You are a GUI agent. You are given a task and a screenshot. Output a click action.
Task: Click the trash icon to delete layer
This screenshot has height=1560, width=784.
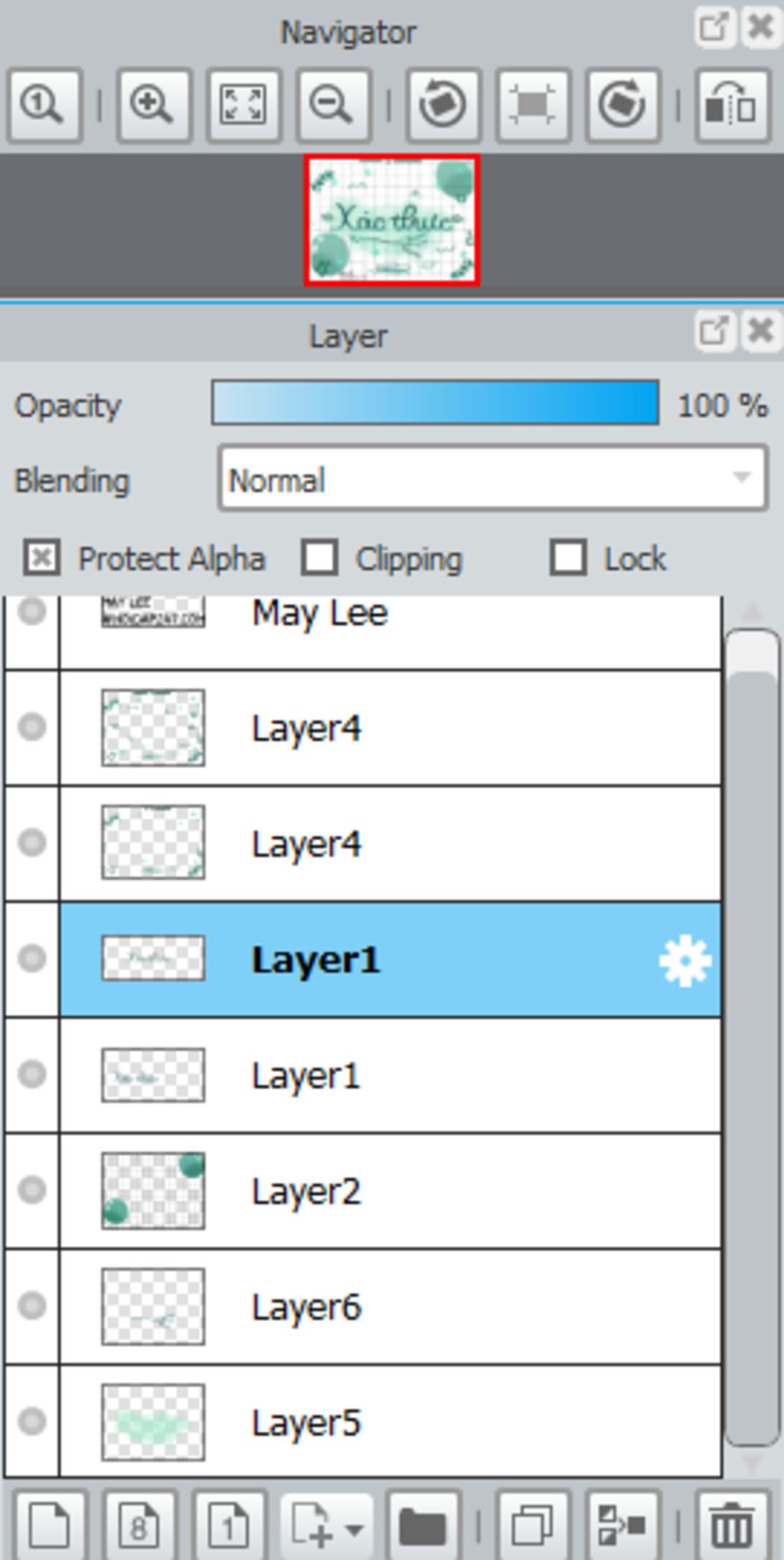click(731, 1524)
